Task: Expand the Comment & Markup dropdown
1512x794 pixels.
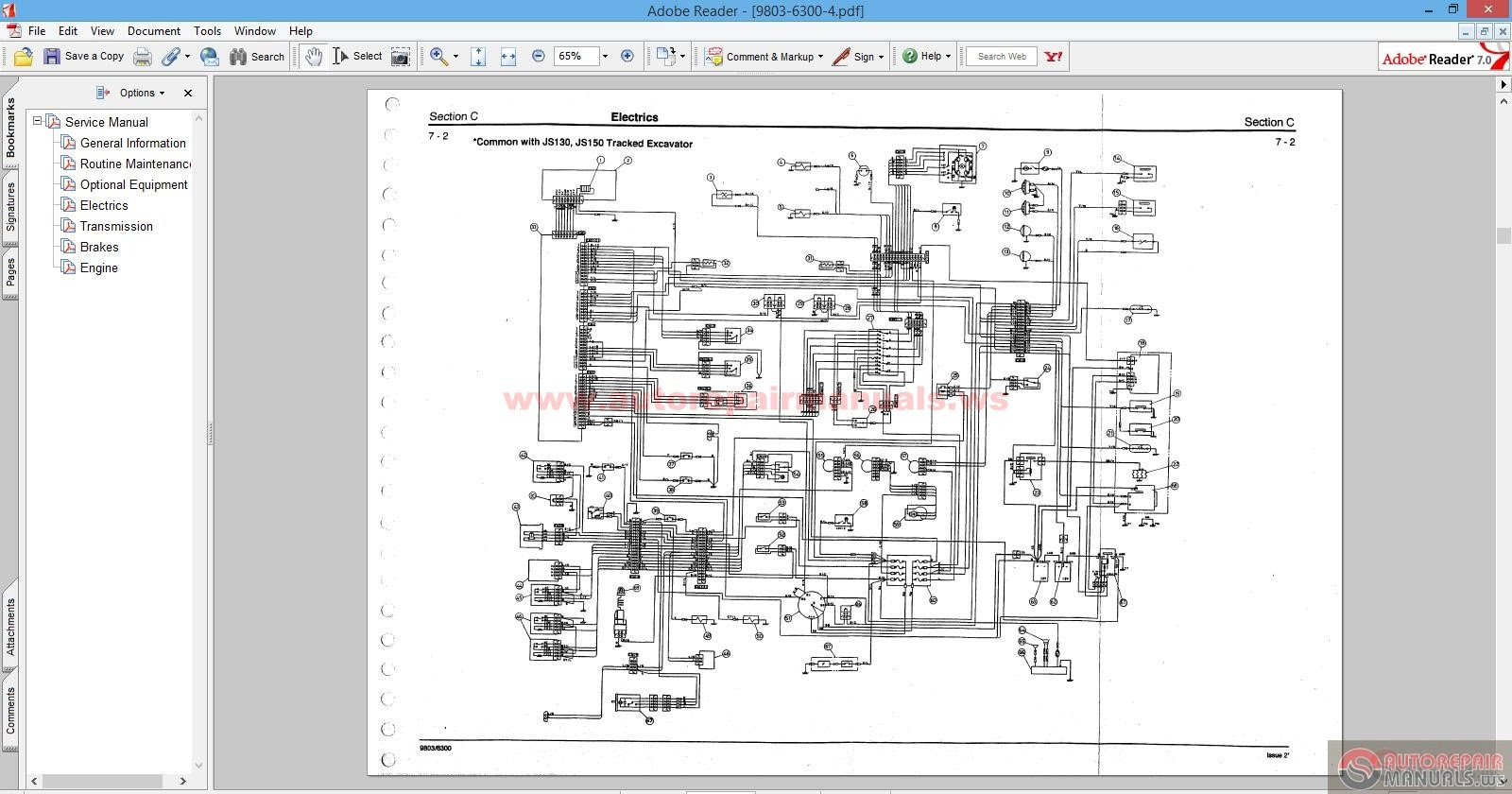Action: pos(820,57)
